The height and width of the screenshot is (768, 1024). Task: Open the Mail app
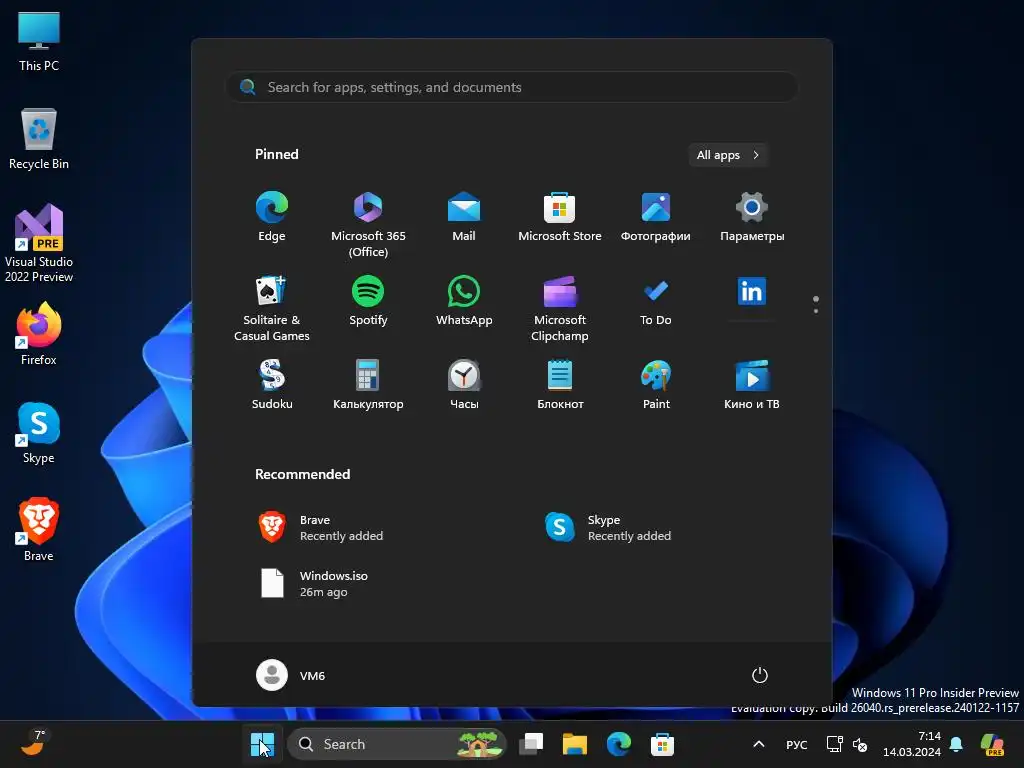pos(464,217)
